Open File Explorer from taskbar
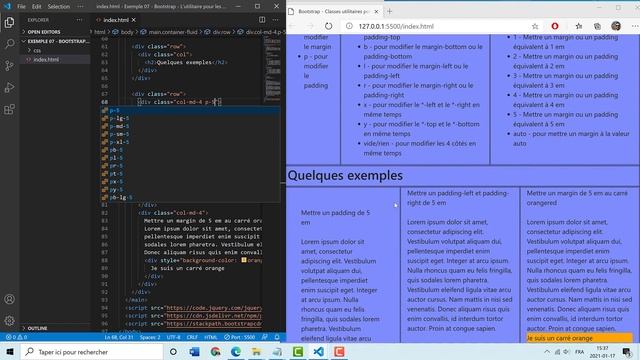This screenshot has width=640, height=360. (256, 352)
